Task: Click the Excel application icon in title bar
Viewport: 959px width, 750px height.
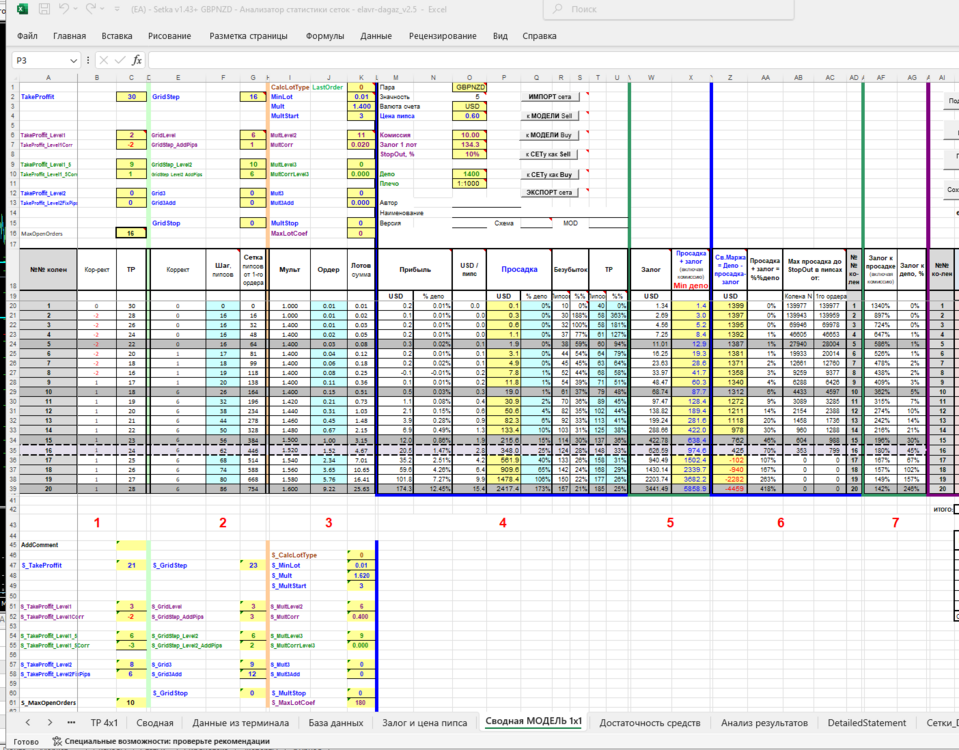Action: point(22,9)
